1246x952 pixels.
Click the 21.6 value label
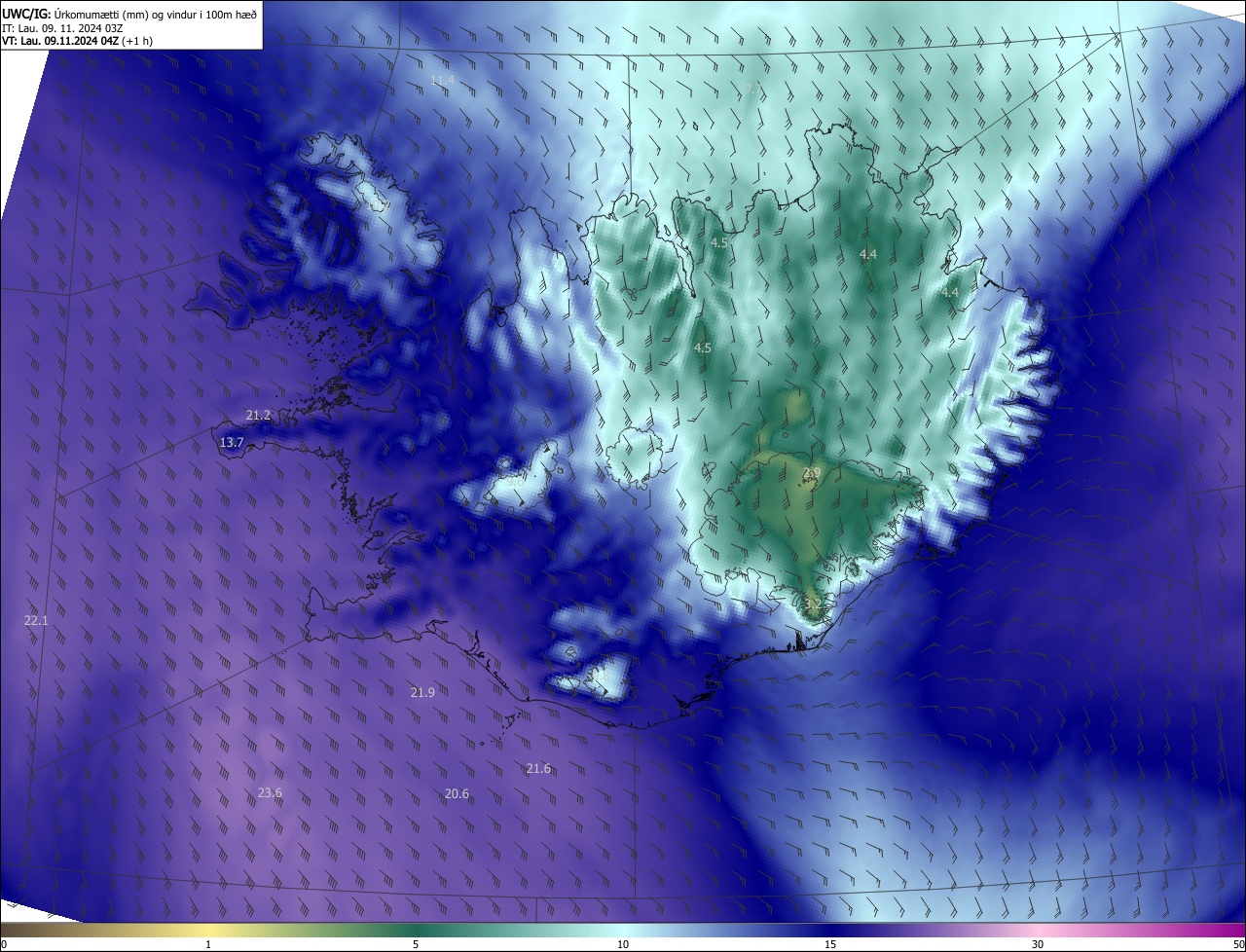tap(538, 769)
